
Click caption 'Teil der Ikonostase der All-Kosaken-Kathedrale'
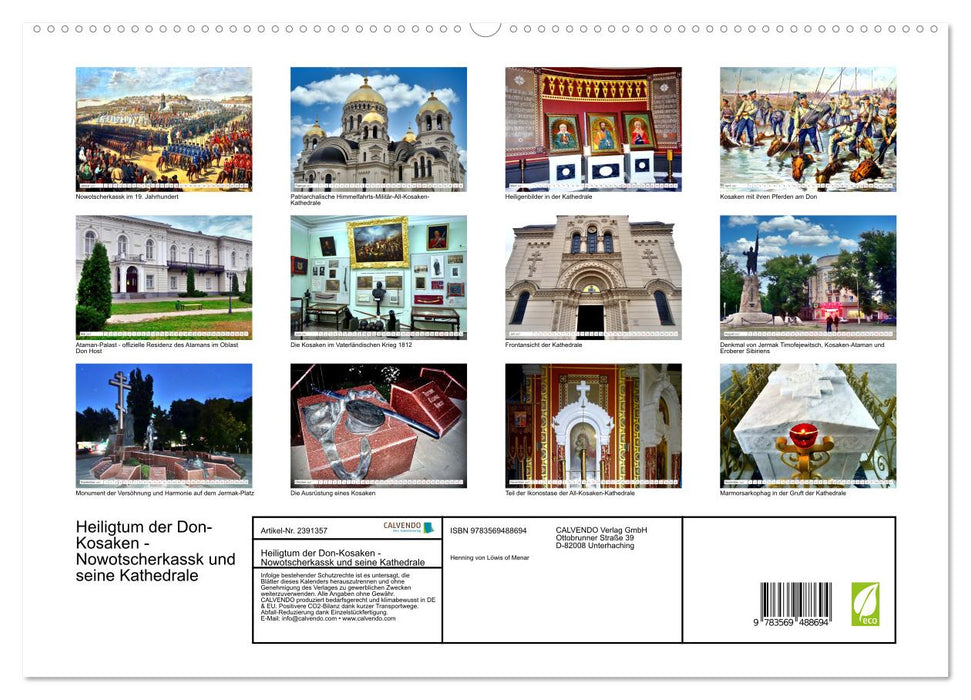570,493
